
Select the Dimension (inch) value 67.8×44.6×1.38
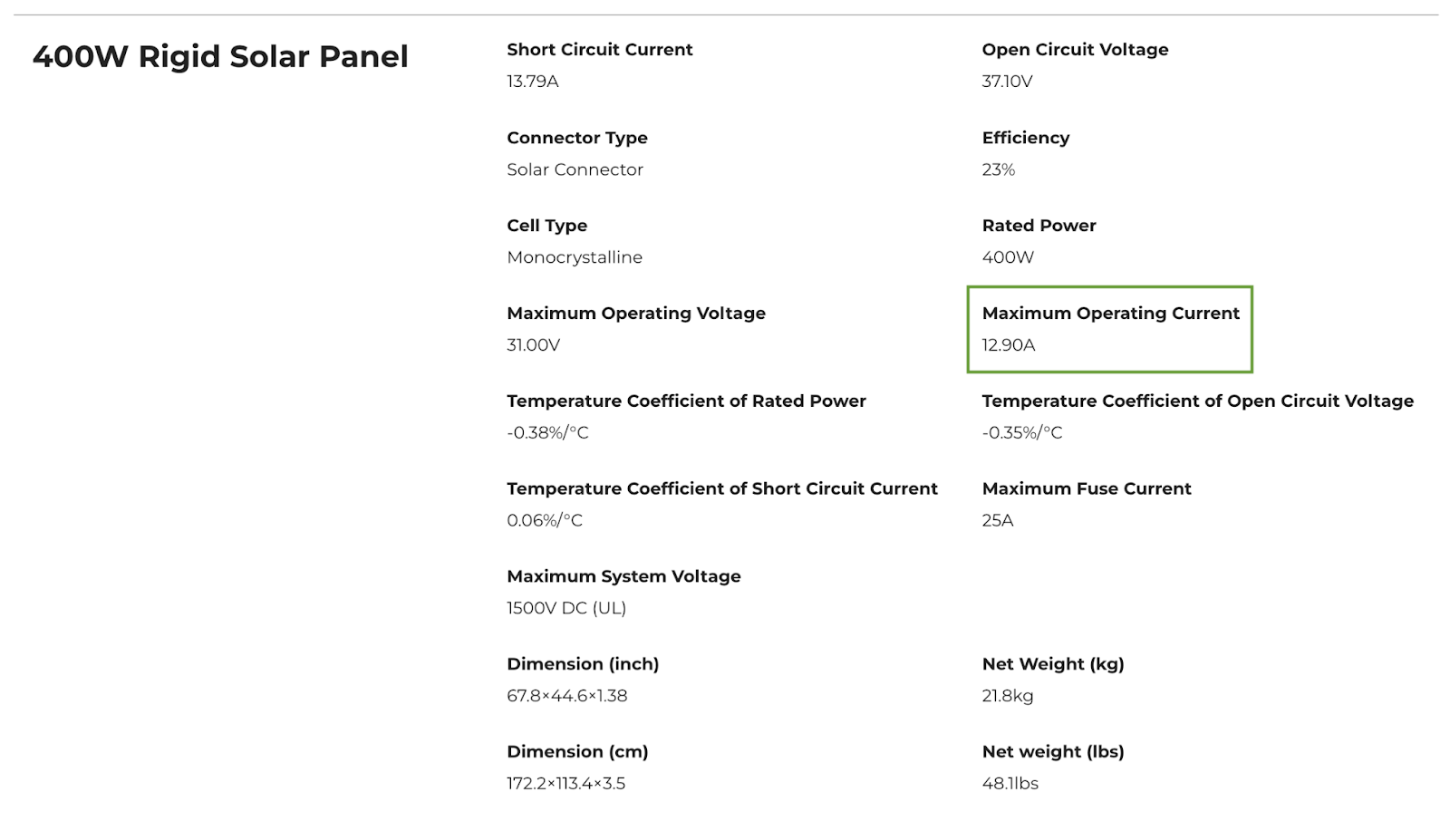pyautogui.click(x=566, y=696)
